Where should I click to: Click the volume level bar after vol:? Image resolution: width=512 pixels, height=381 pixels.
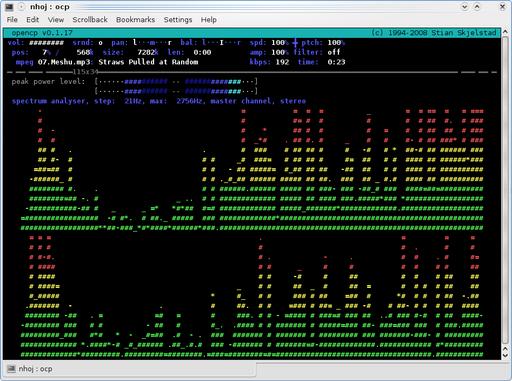[46, 43]
